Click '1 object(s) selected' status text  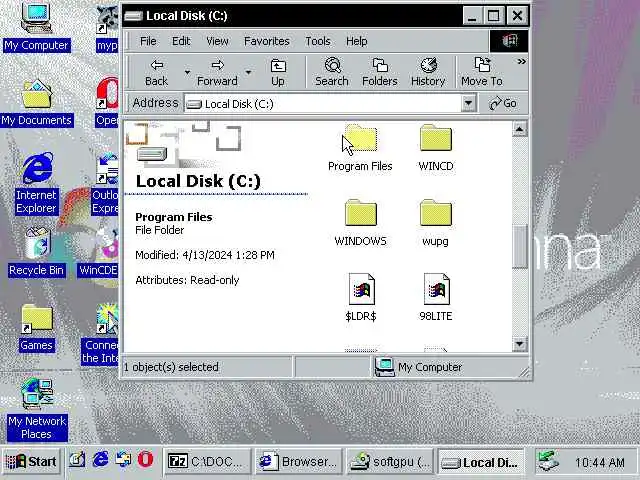coord(171,367)
